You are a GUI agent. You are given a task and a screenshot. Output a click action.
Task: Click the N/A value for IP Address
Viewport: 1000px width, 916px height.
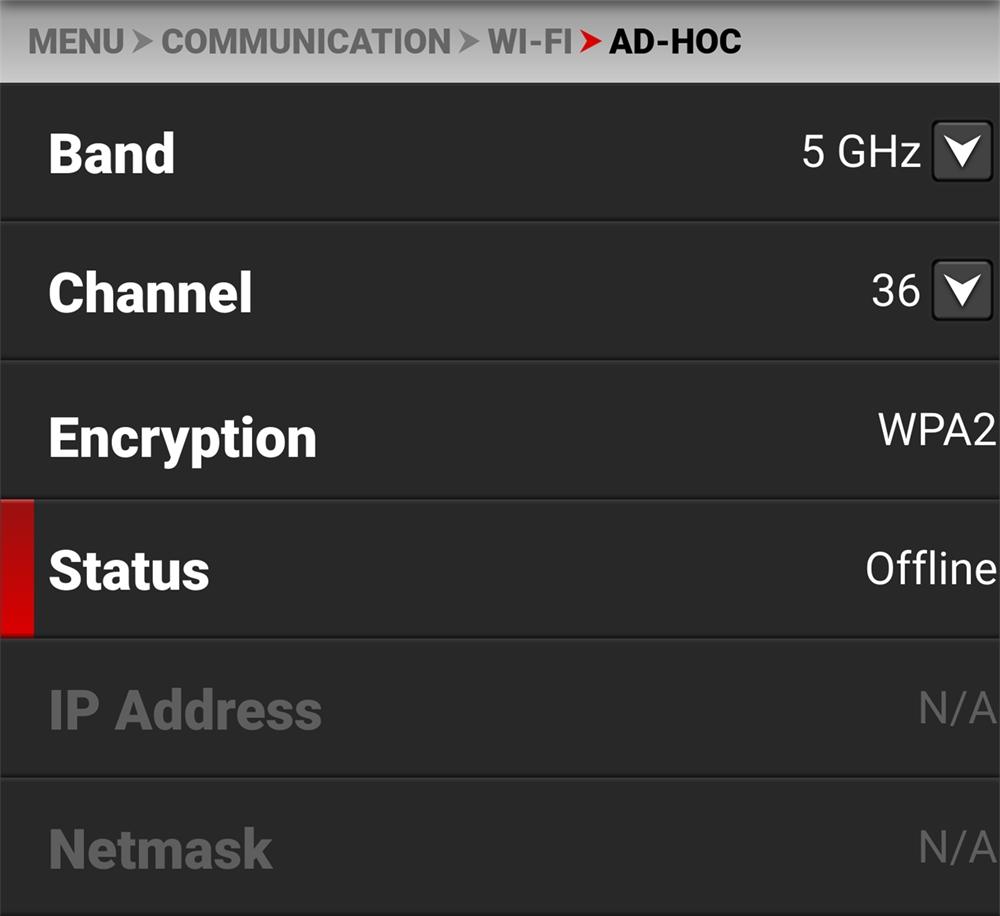957,709
